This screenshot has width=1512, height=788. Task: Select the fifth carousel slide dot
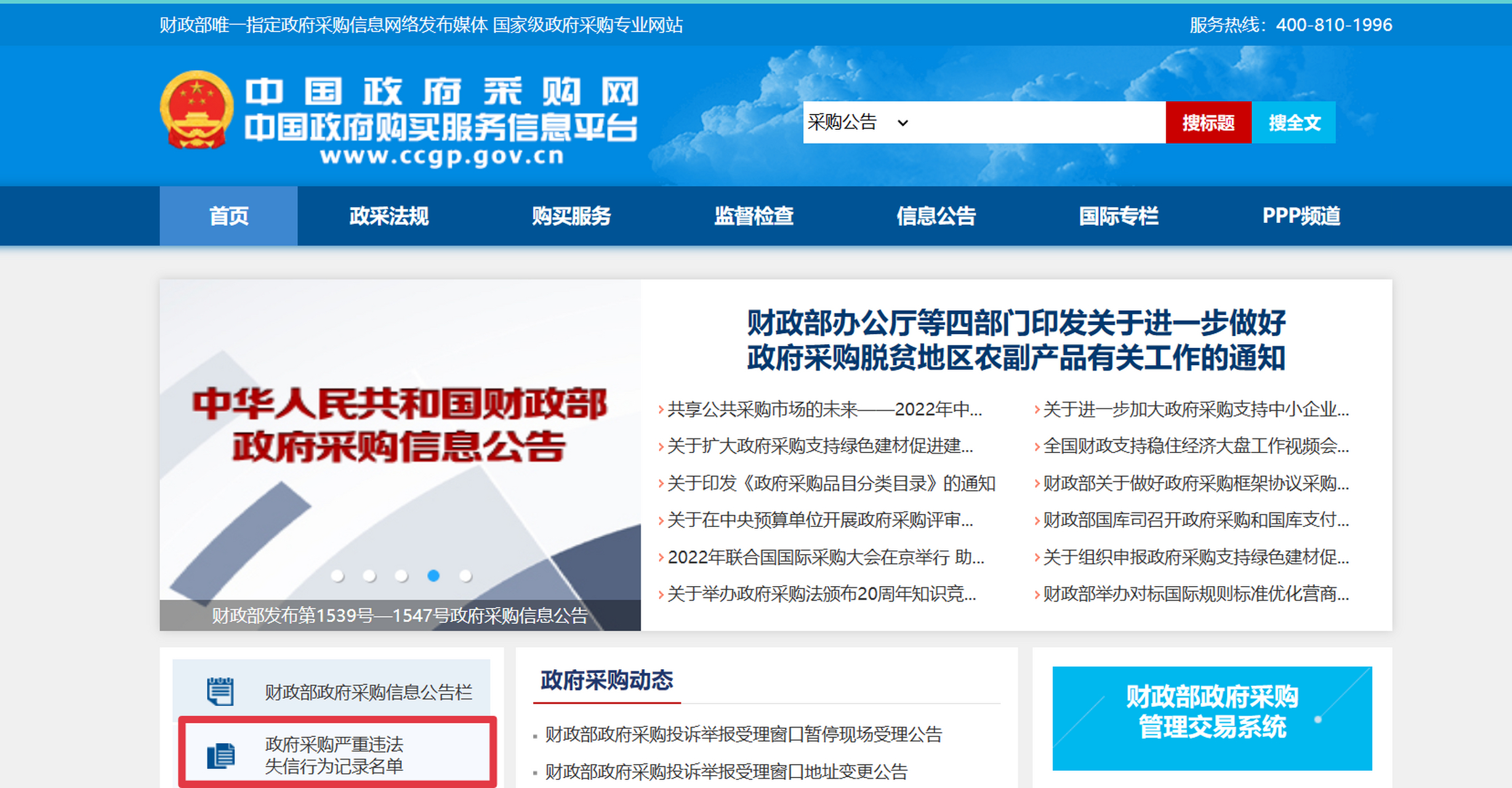tap(465, 576)
